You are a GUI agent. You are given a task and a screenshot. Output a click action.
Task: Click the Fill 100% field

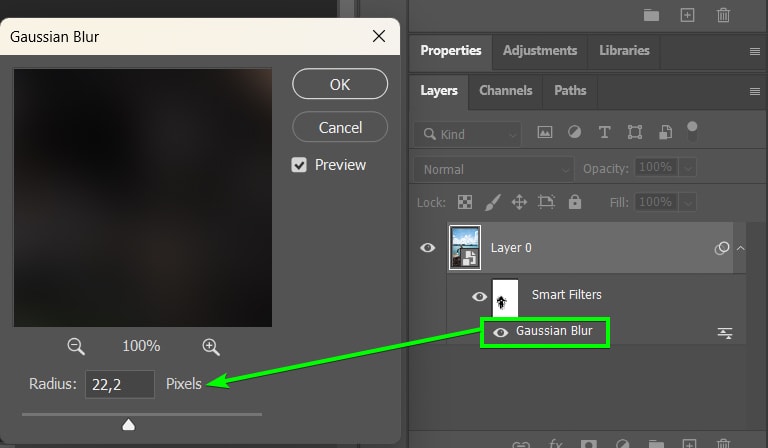pos(656,202)
